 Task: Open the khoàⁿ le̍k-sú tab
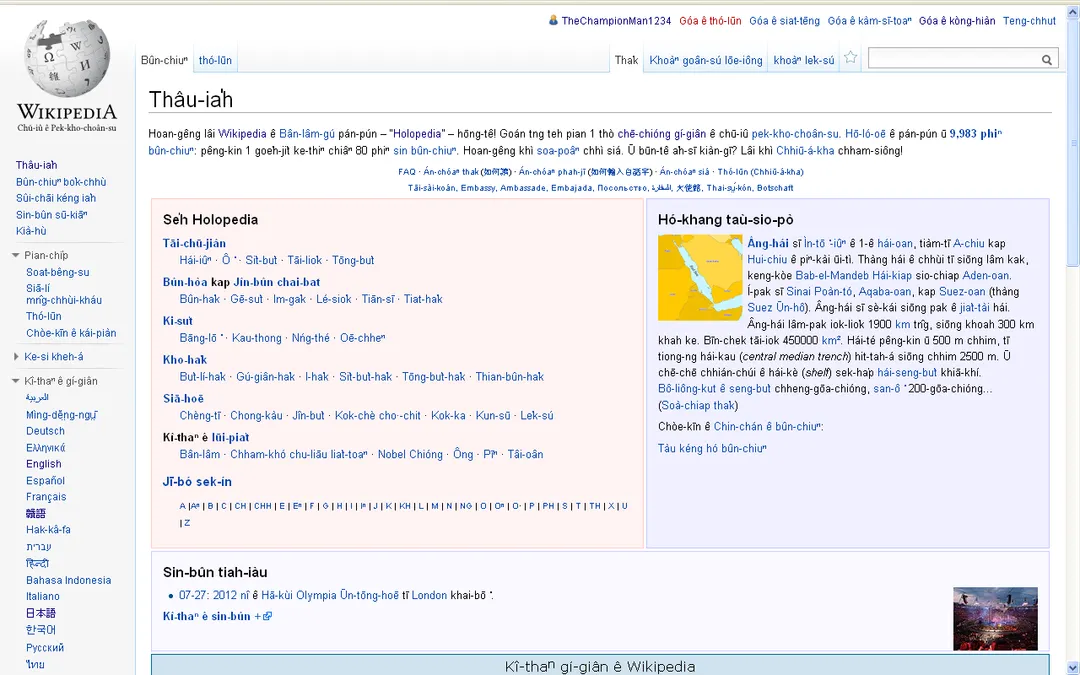[803, 61]
